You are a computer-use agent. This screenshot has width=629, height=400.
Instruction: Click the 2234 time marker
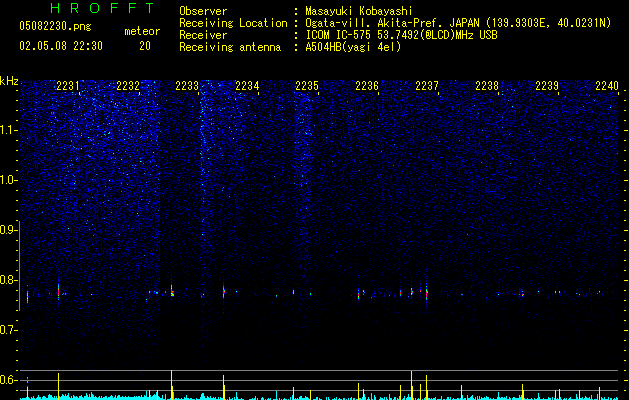coord(247,86)
